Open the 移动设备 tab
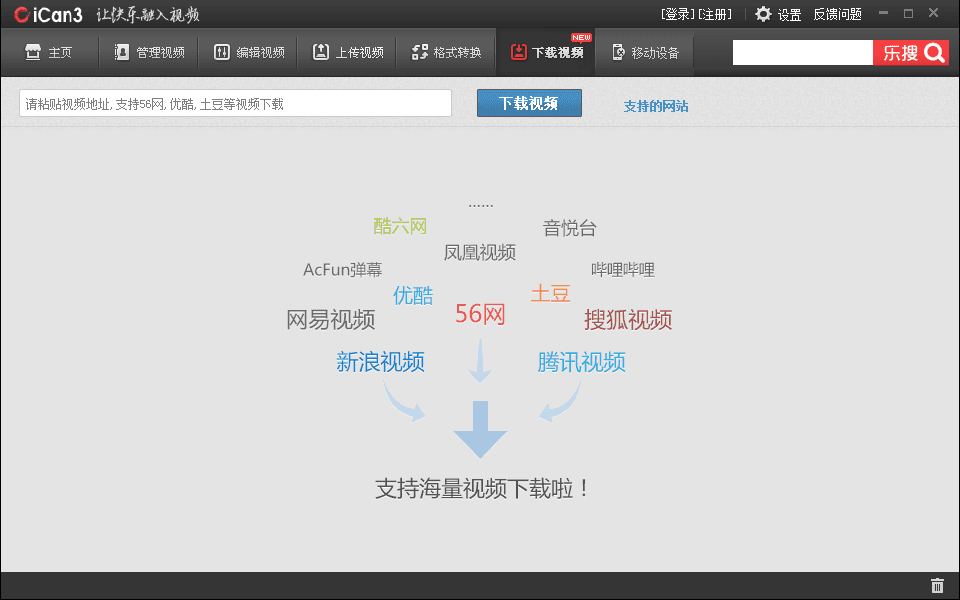The width and height of the screenshot is (960, 600). click(645, 53)
